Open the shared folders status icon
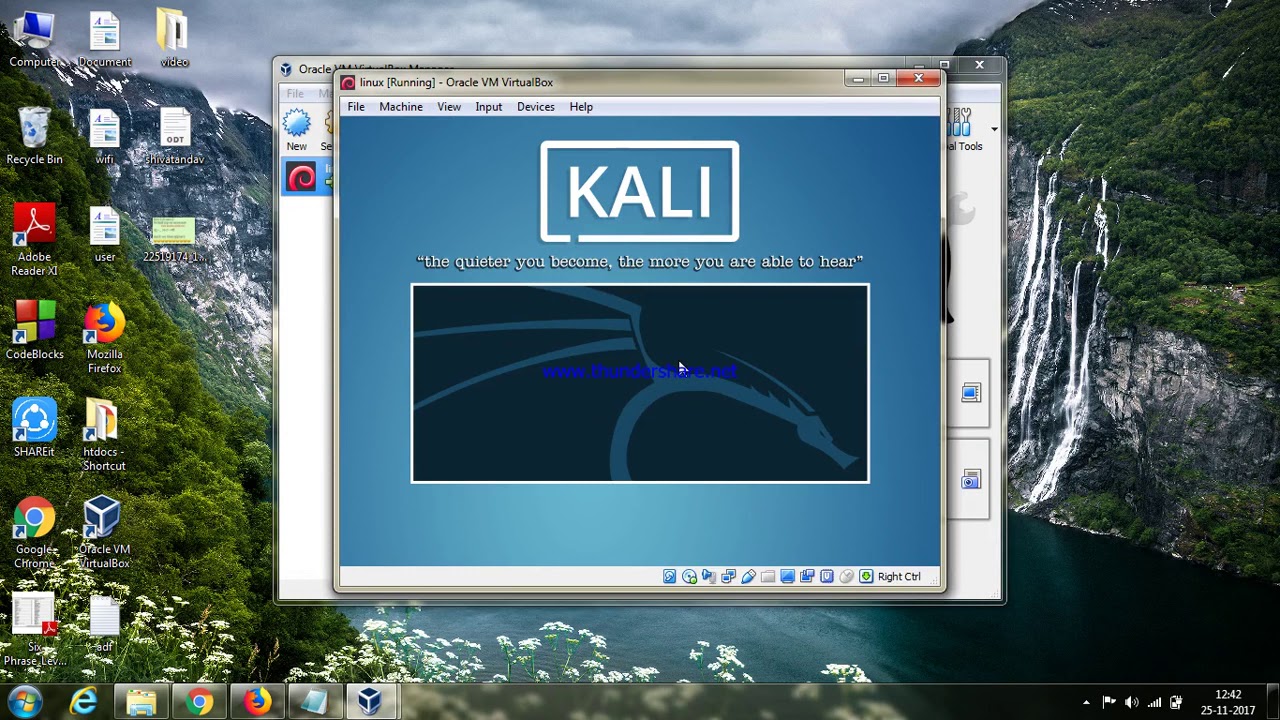The height and width of the screenshot is (720, 1280). pyautogui.click(x=768, y=576)
